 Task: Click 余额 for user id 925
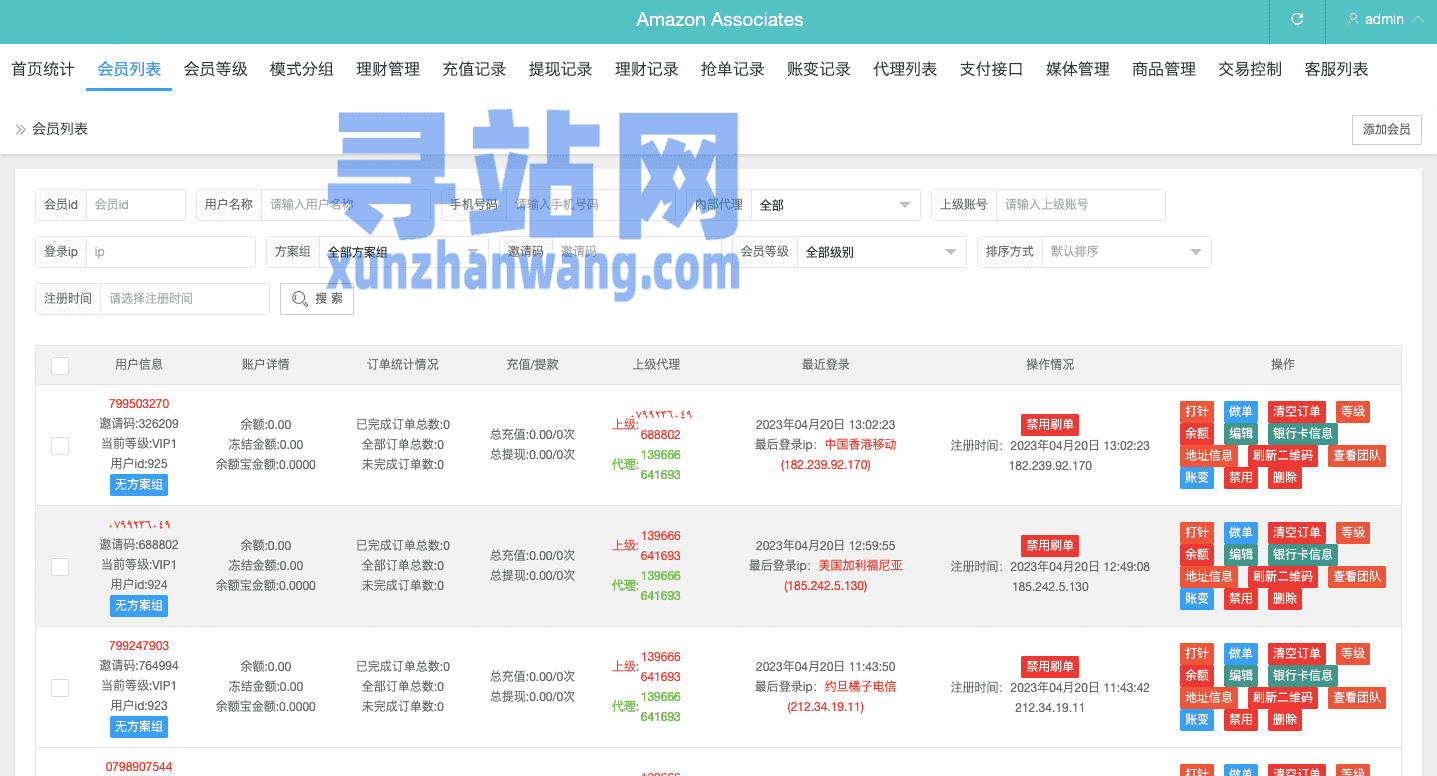click(1197, 434)
